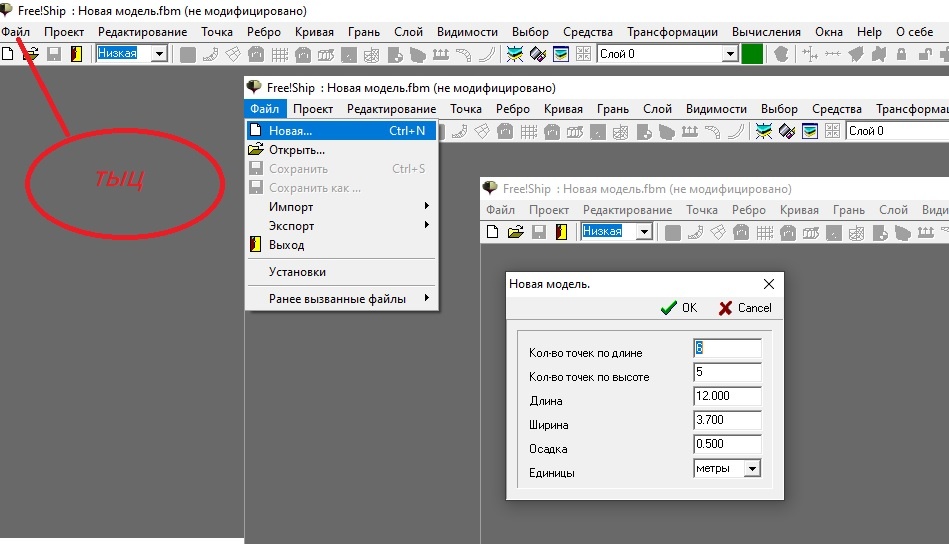This screenshot has height=544, width=949.
Task: Open Средства menu in middle window
Action: click(x=836, y=109)
